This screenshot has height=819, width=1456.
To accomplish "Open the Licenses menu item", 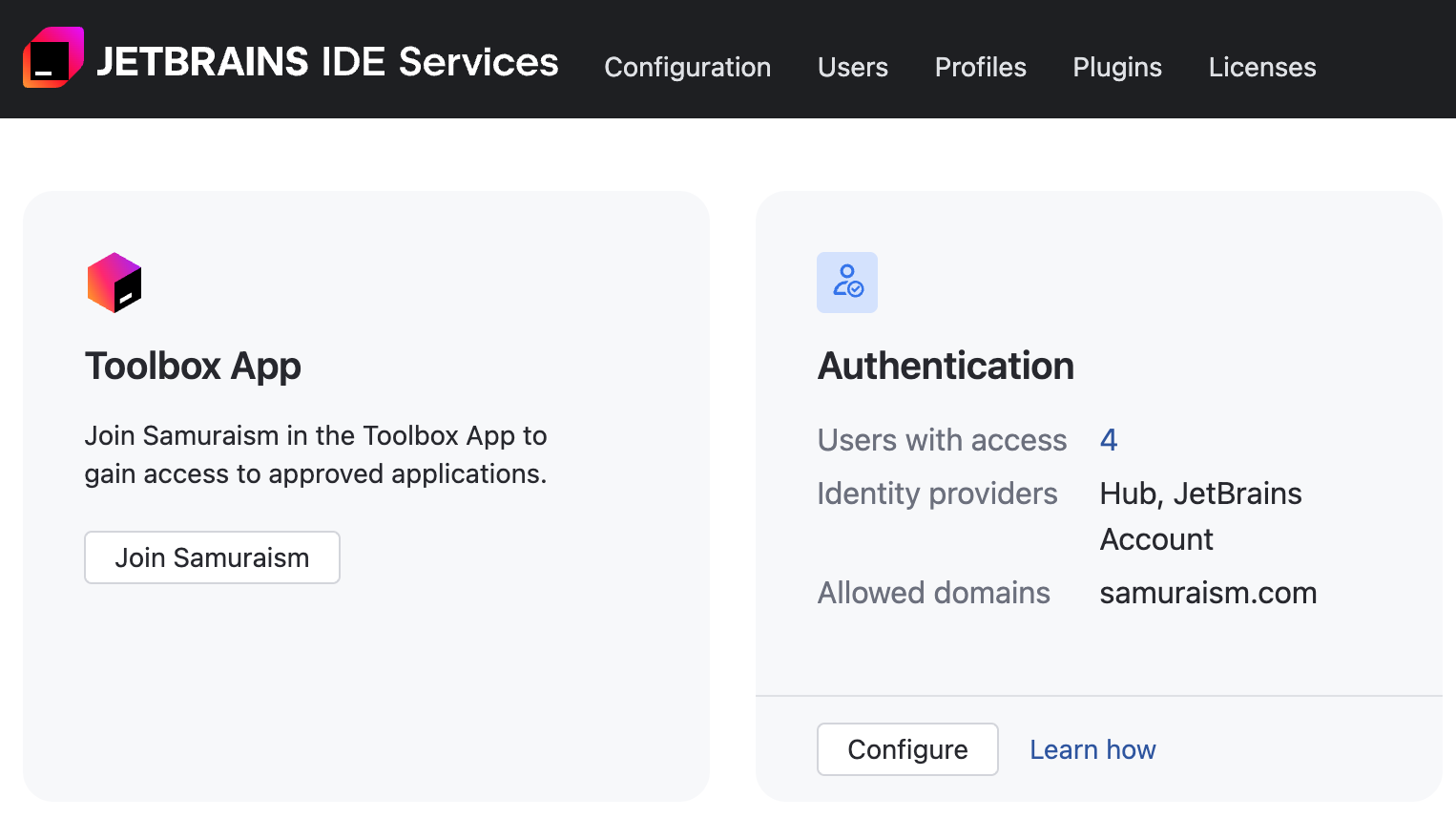I will 1262,67.
